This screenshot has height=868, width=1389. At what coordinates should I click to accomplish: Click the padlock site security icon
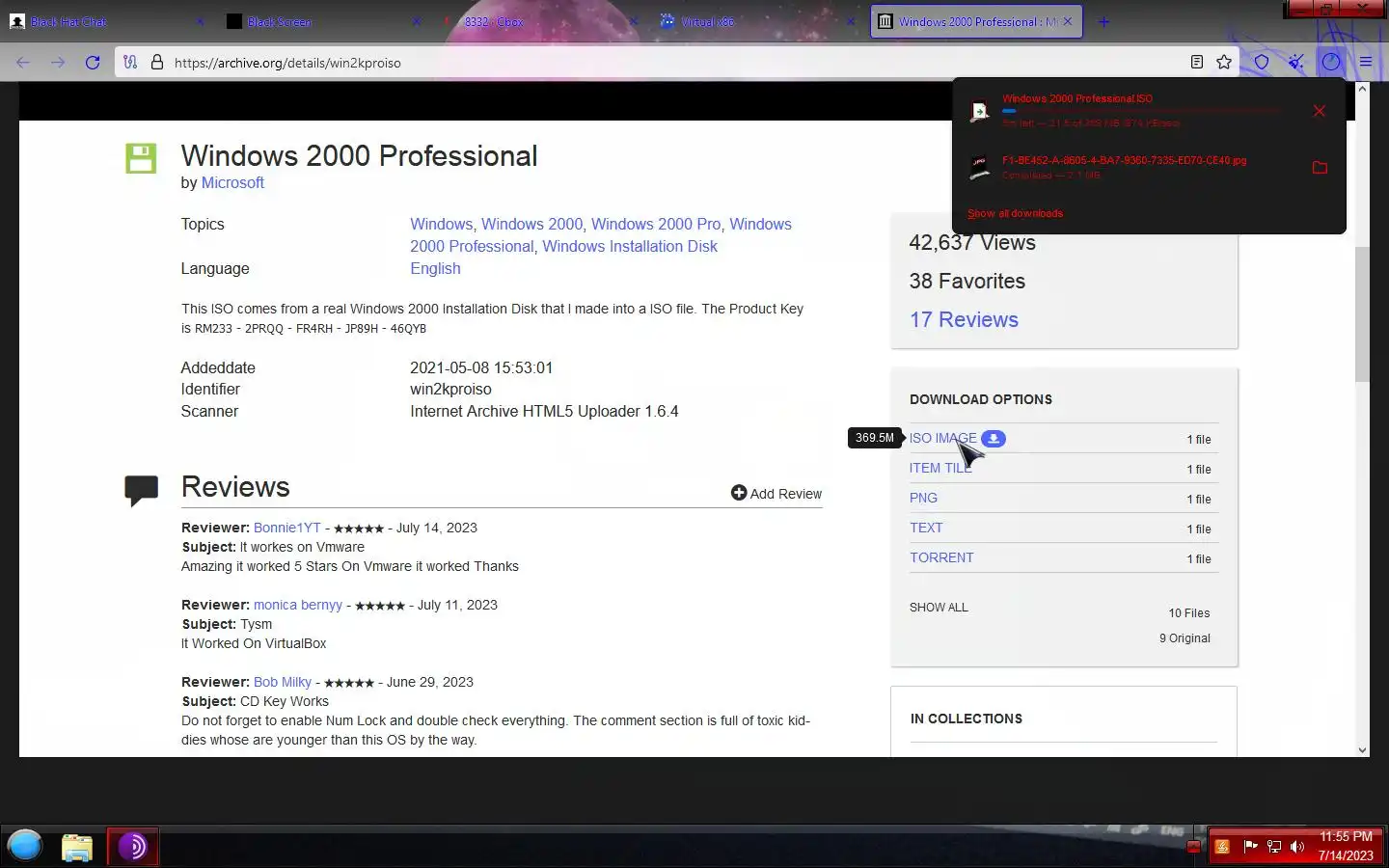click(x=156, y=63)
